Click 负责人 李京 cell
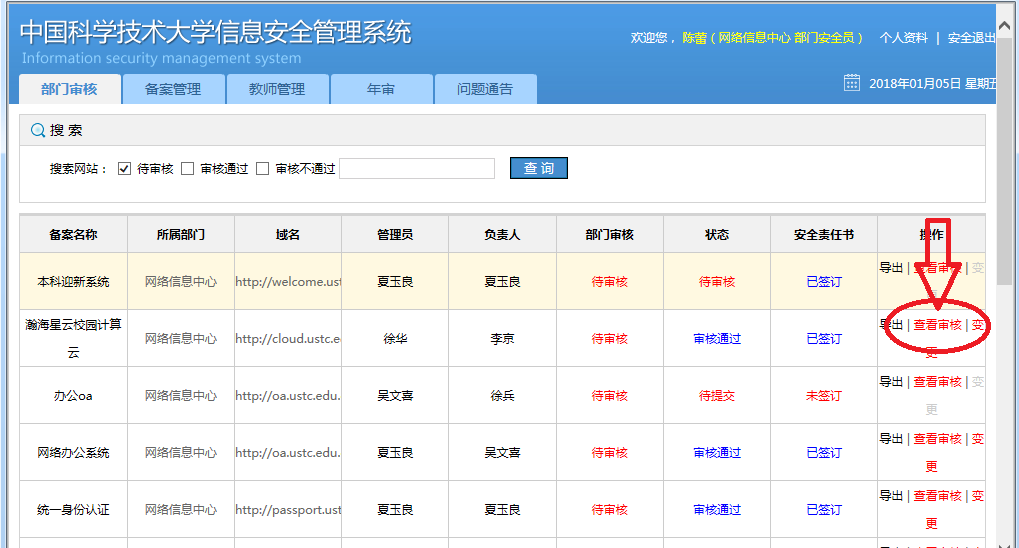Viewport: 1019px width, 548px height. click(x=502, y=339)
